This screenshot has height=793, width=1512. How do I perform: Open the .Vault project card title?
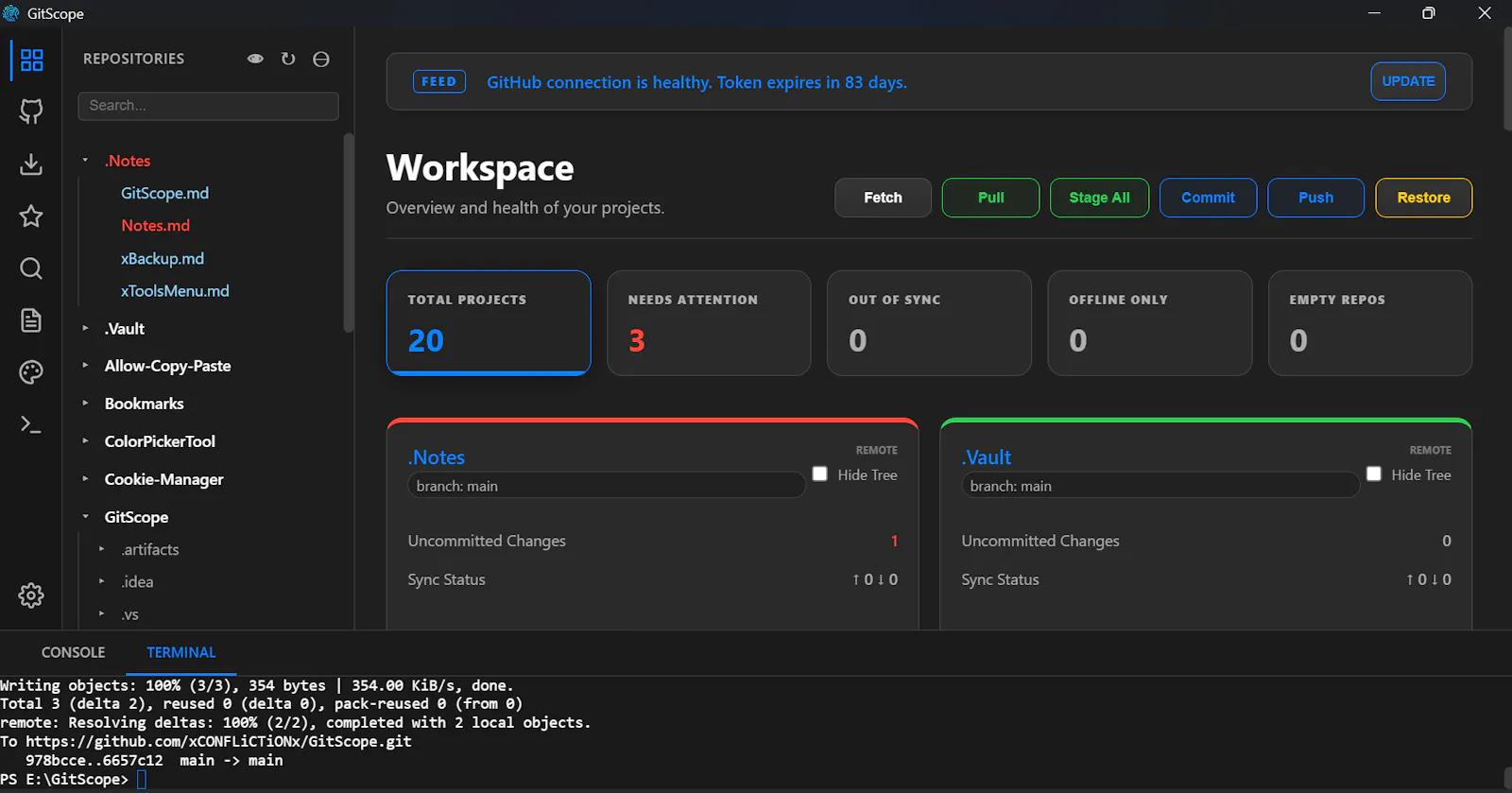987,457
